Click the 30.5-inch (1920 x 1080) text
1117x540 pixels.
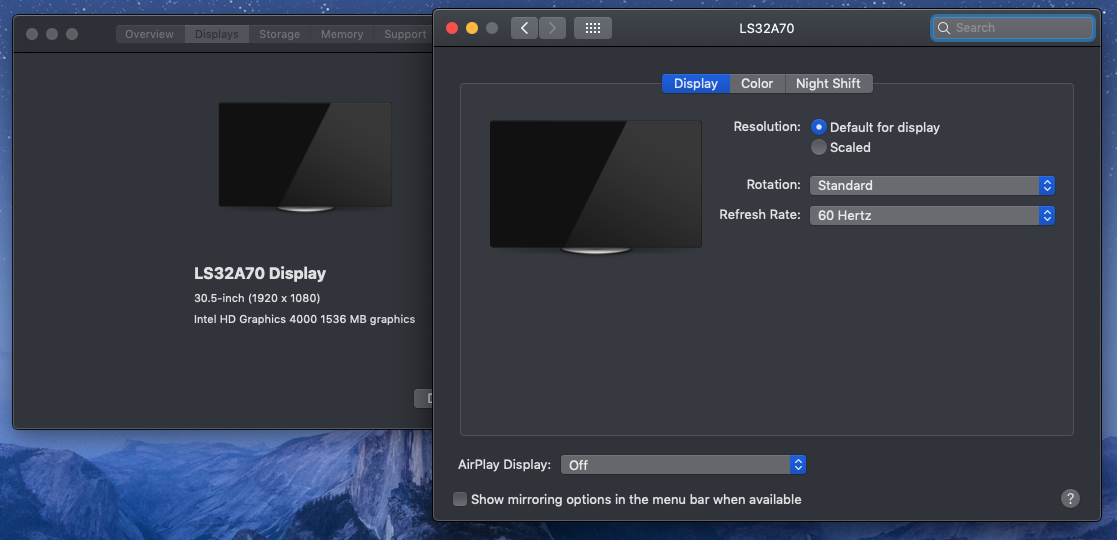pyautogui.click(x=256, y=298)
